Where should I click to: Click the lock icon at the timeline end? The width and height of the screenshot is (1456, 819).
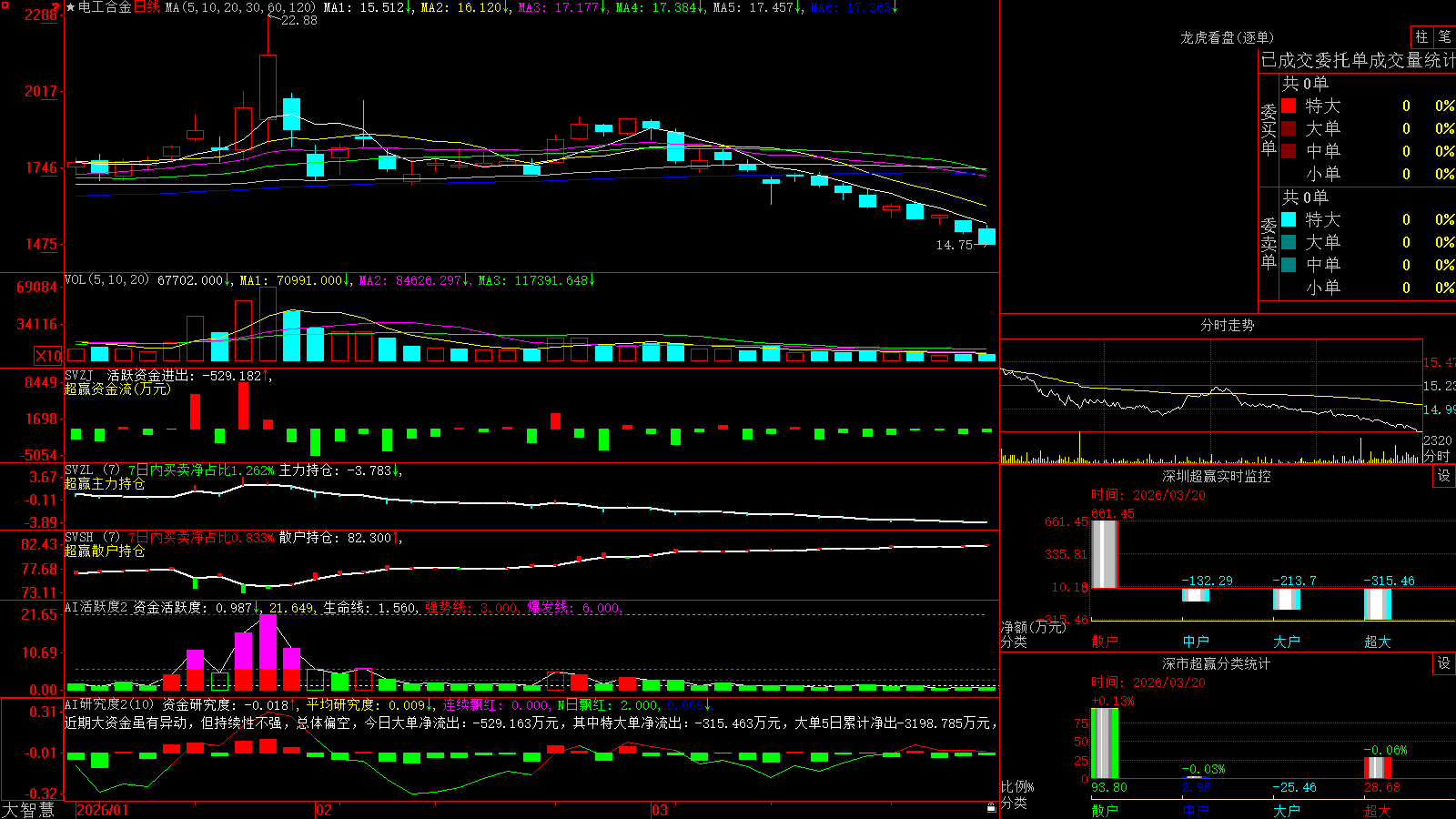pyautogui.click(x=991, y=808)
